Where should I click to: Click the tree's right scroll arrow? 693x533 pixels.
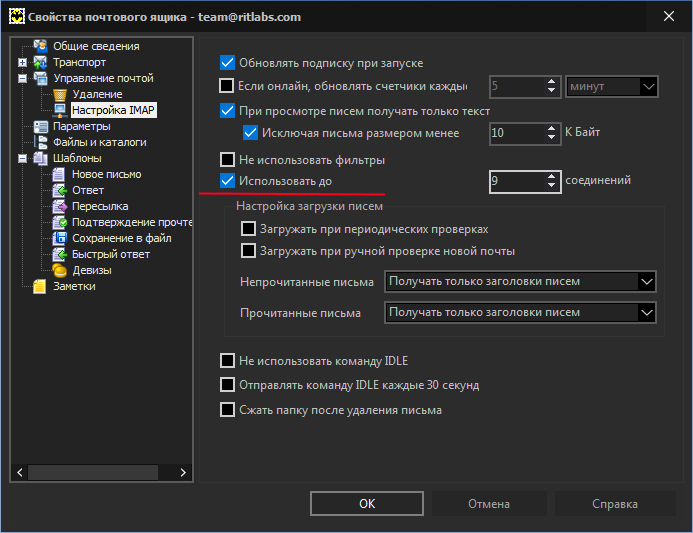point(183,472)
